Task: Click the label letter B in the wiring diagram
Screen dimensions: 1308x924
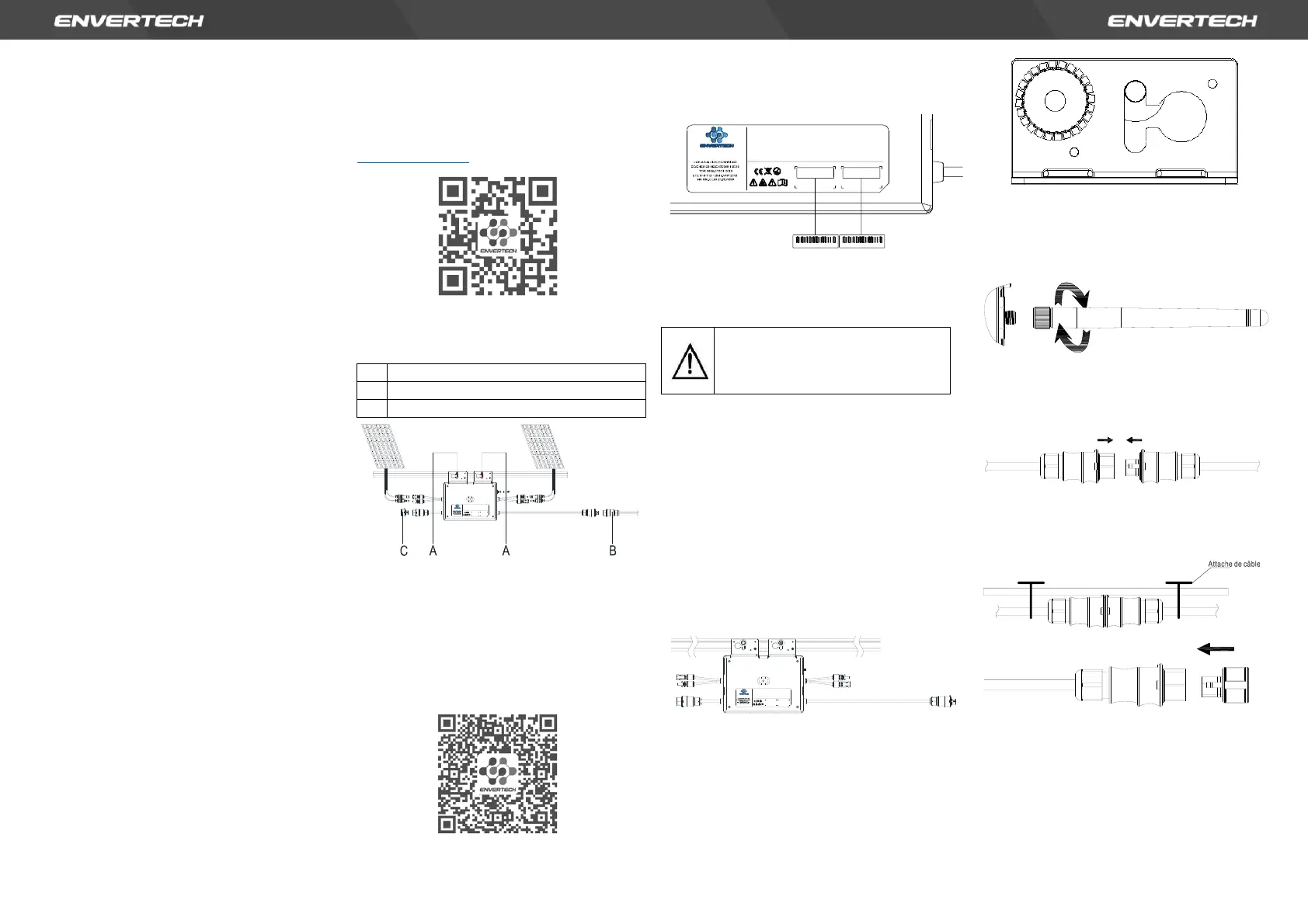Action: [x=613, y=551]
